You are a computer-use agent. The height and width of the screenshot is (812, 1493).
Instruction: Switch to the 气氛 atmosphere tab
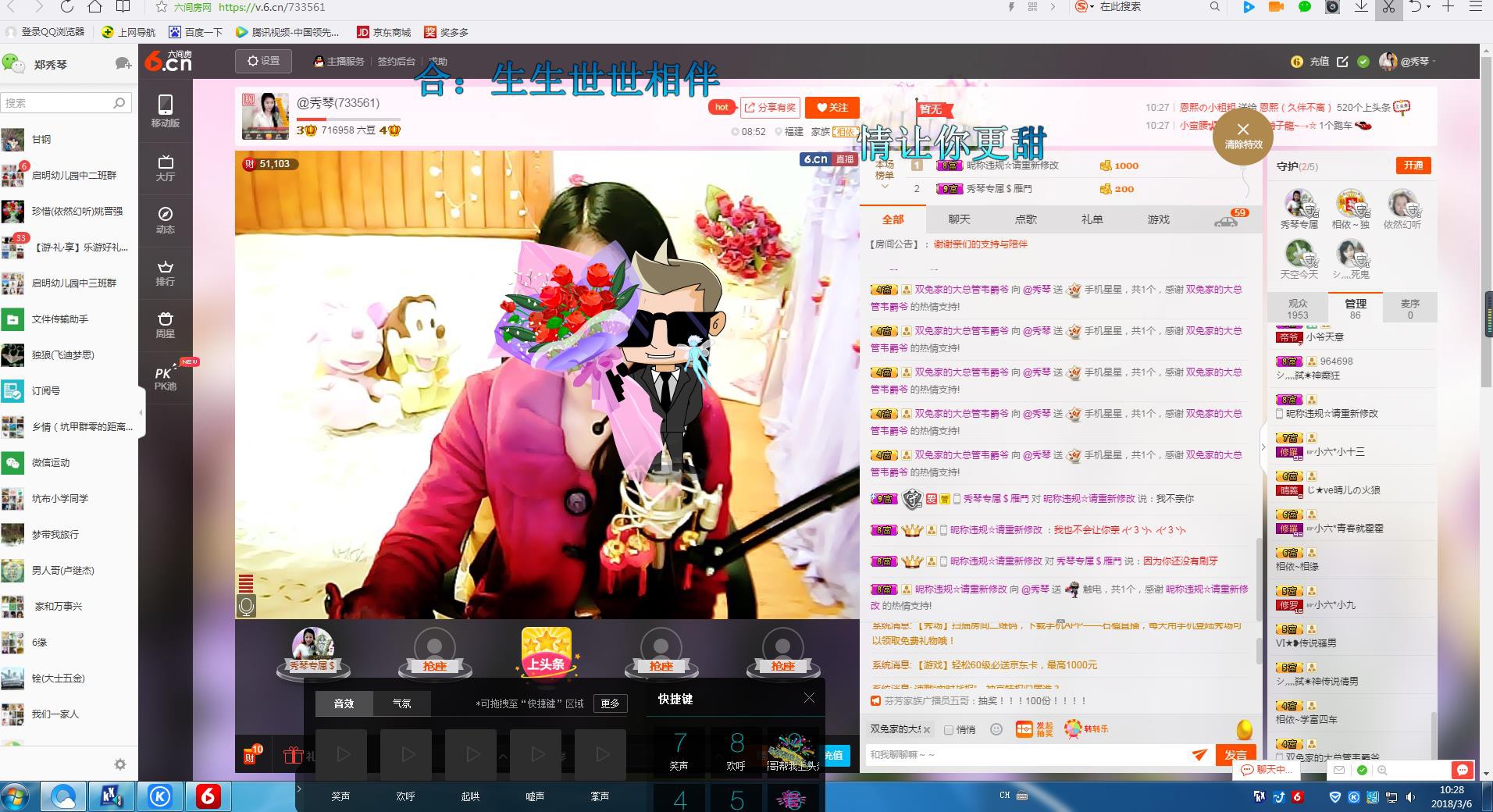click(401, 703)
